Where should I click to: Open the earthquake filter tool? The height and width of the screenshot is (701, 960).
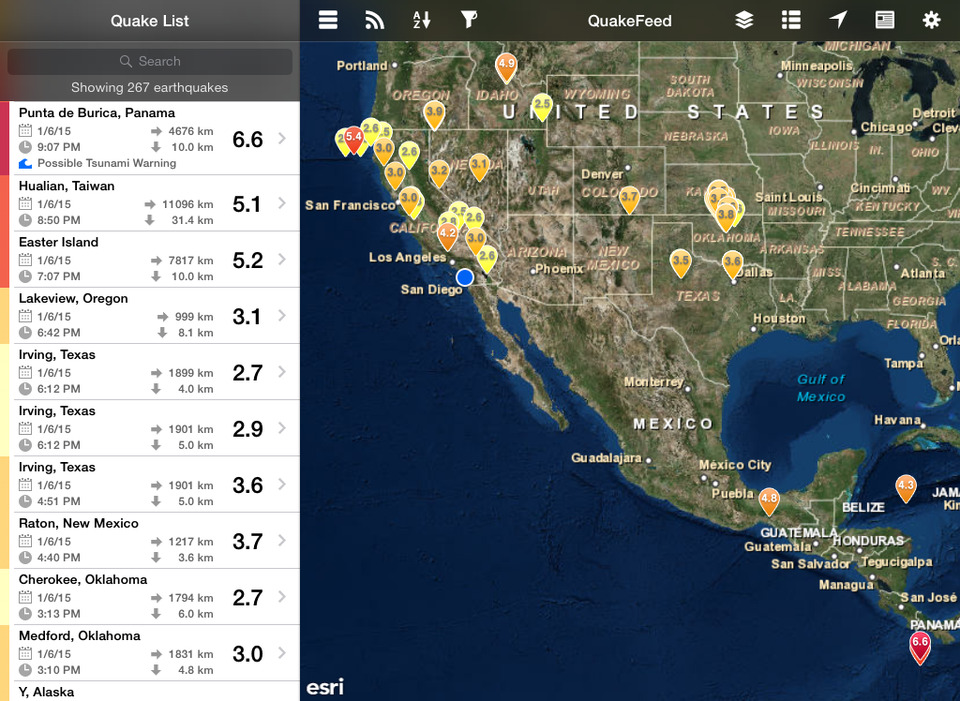point(468,20)
